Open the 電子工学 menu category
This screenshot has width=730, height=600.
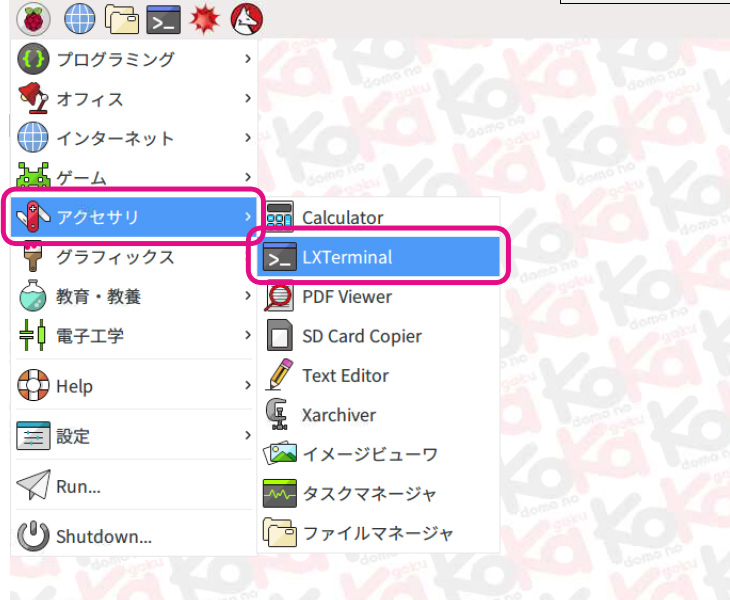[134, 335]
